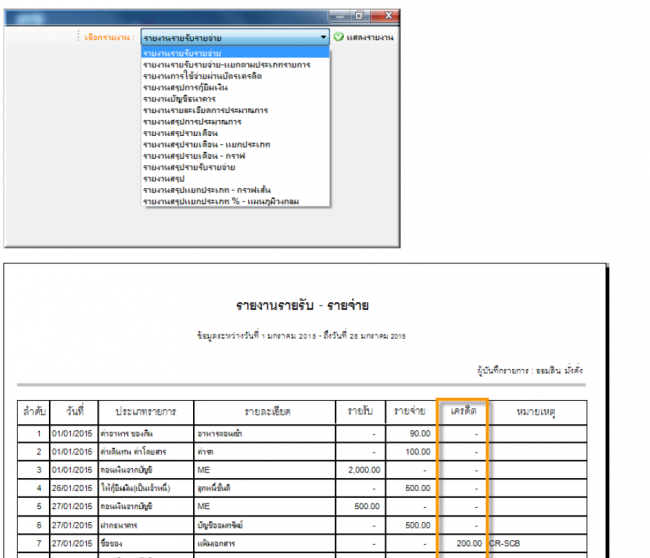Click the รายจ่าย column header
Image resolution: width=650 pixels, height=558 pixels.
coord(410,412)
